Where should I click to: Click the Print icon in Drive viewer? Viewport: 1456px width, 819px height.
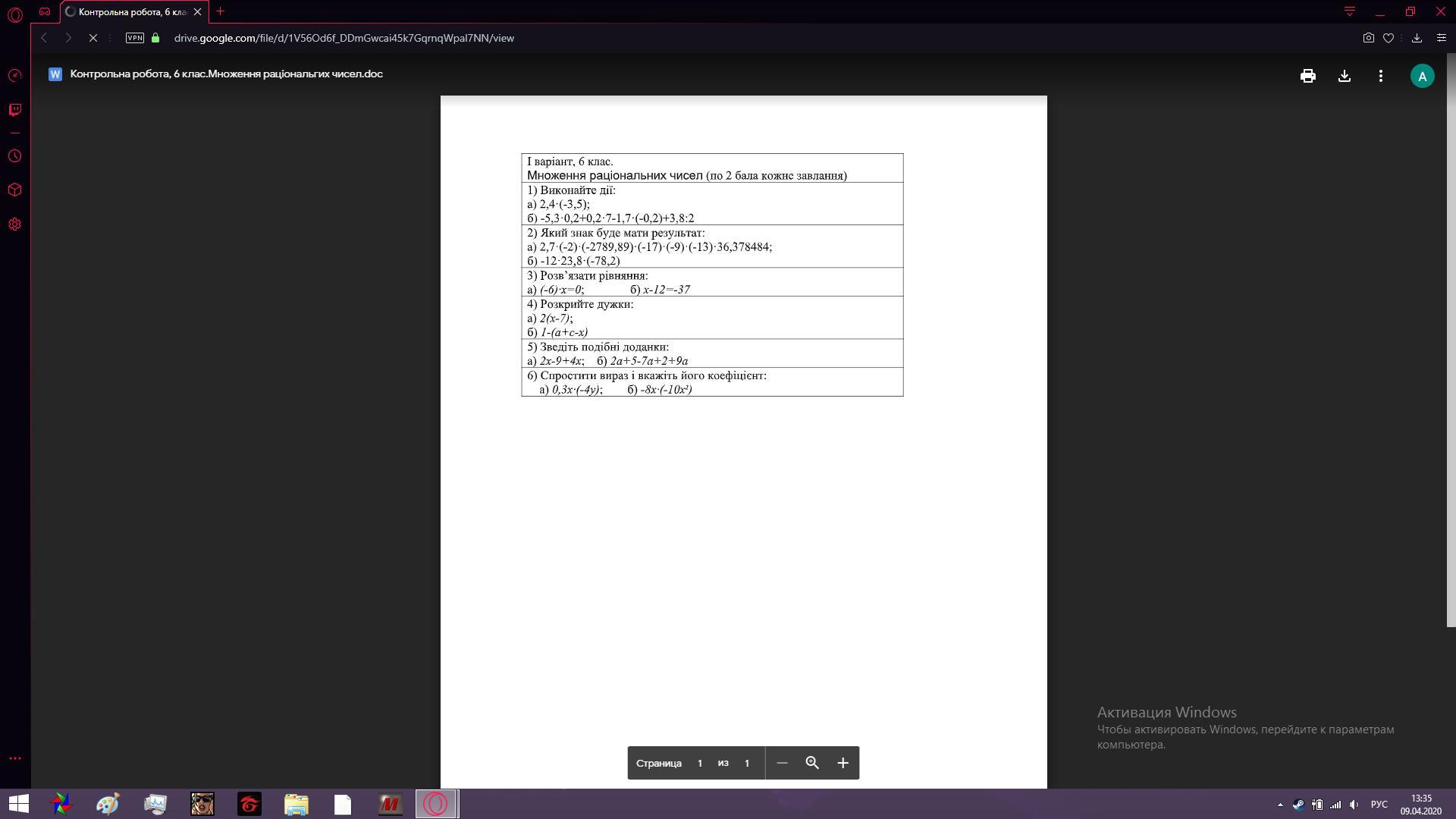click(1307, 76)
